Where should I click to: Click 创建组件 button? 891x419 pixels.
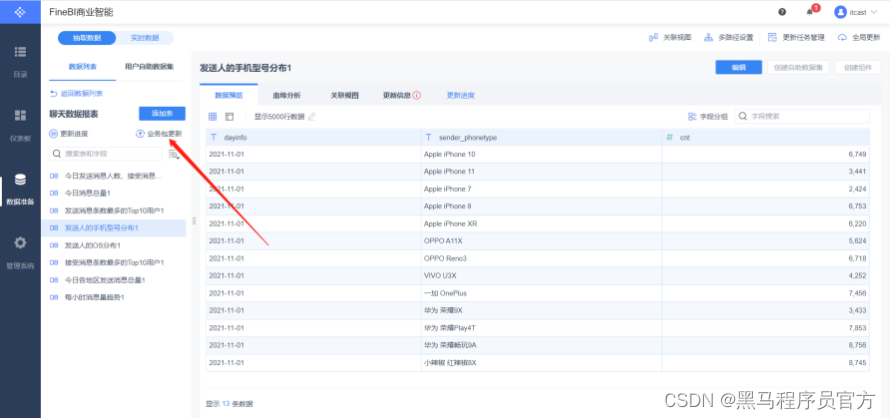pos(857,67)
